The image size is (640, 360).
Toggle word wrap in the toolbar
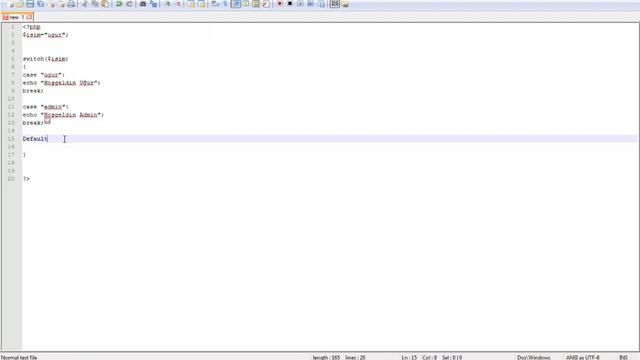click(x=215, y=4)
